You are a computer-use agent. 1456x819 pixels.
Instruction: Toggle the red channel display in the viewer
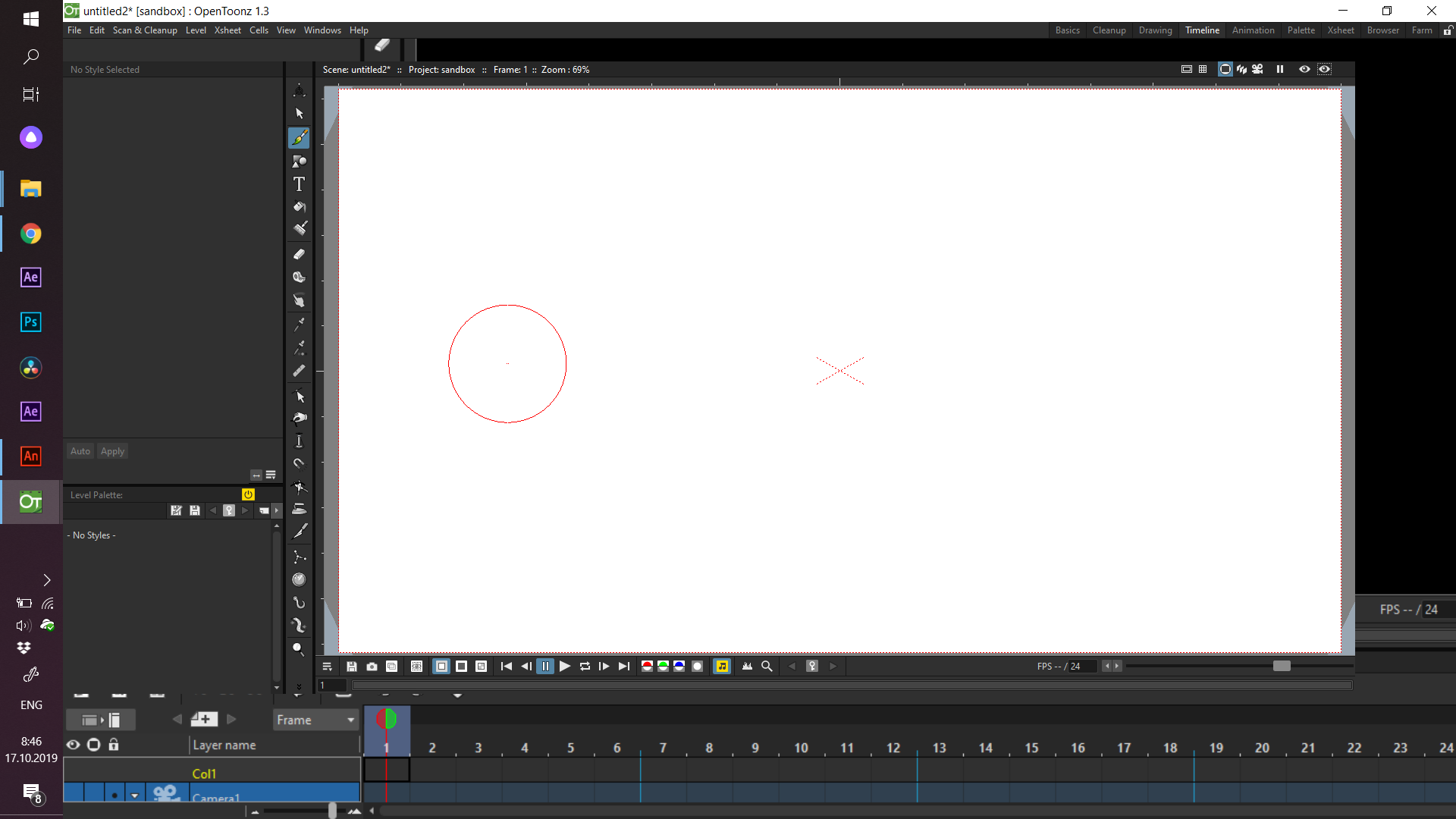tap(647, 666)
